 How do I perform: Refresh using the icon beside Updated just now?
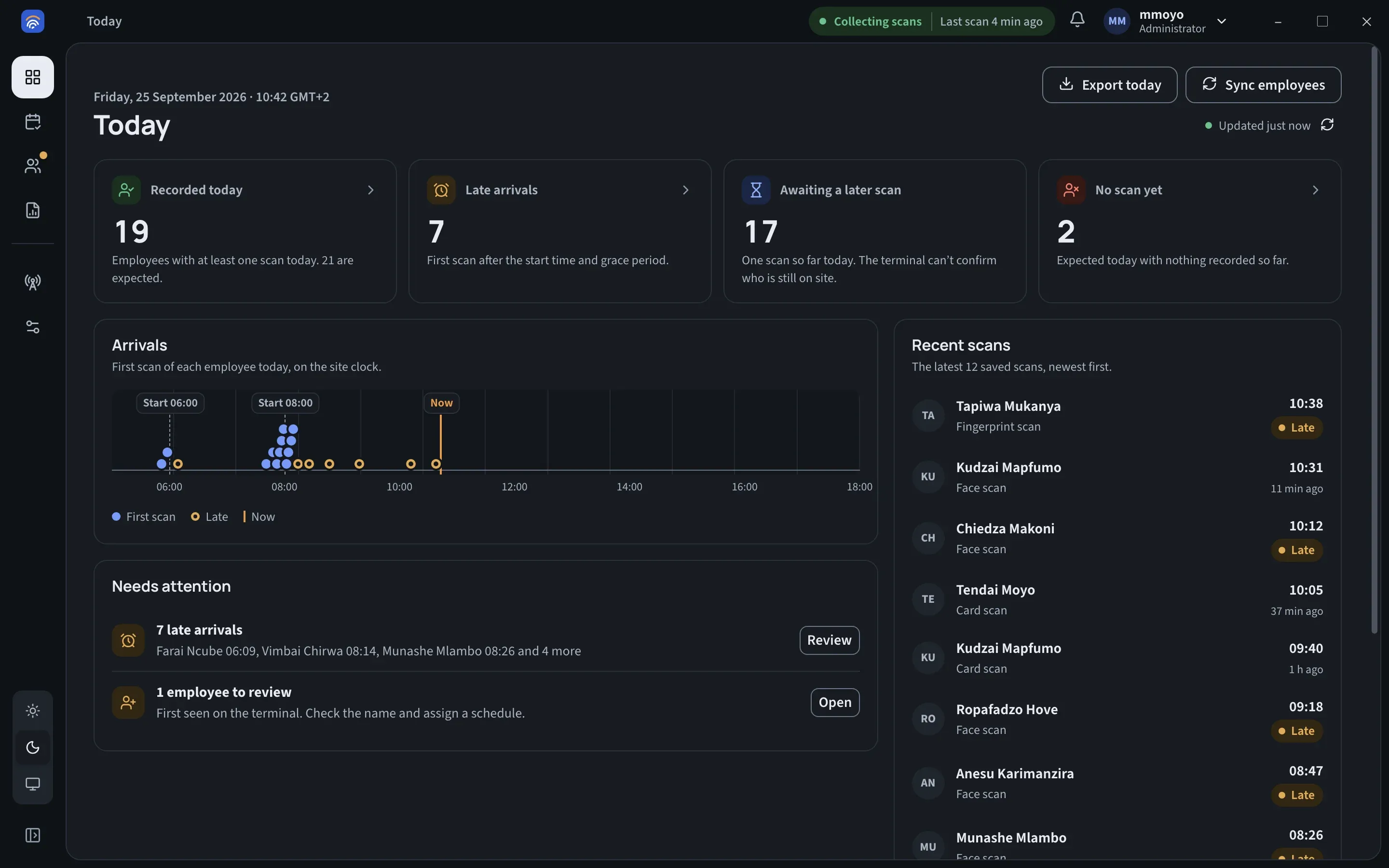pyautogui.click(x=1327, y=125)
